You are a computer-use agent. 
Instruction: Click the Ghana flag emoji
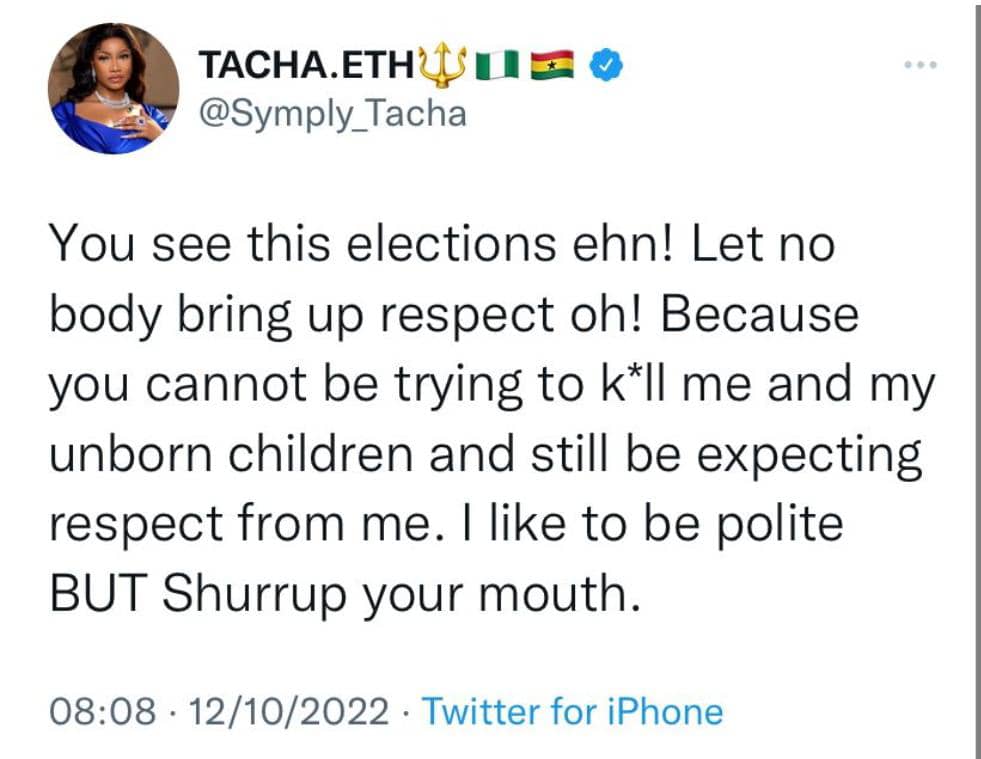(560, 66)
